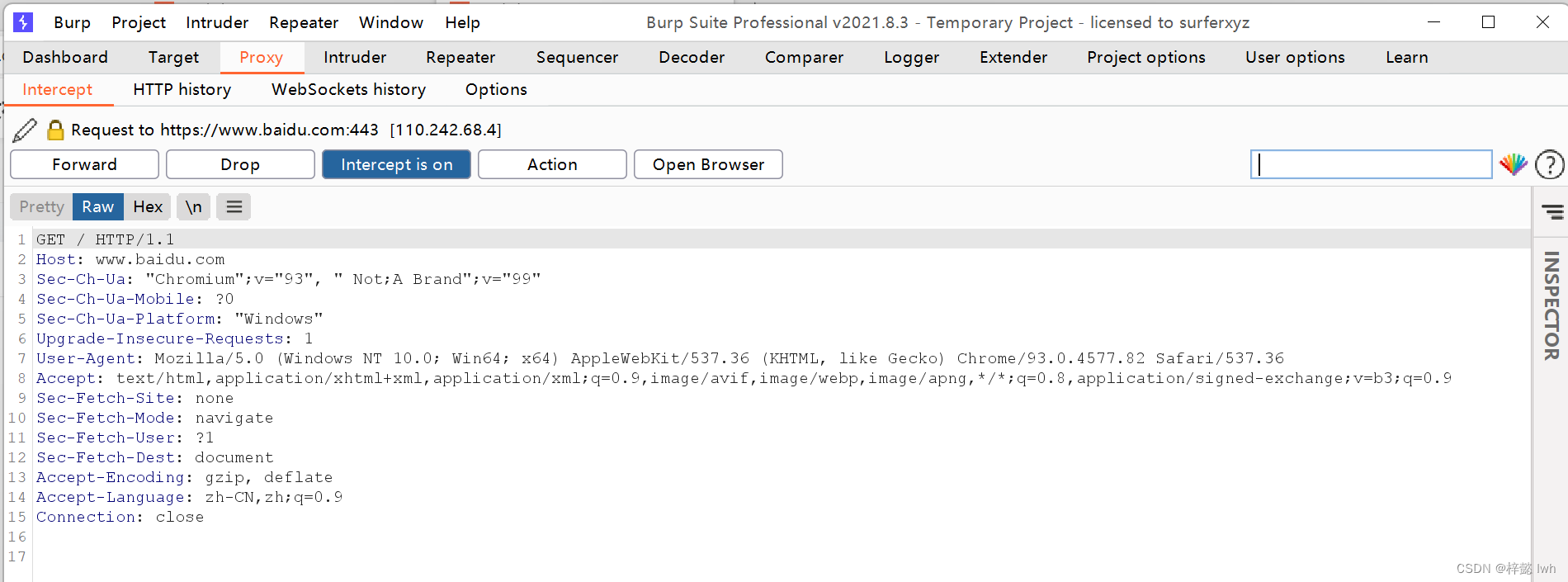
Task: Go to the Extender tab
Action: (x=1013, y=57)
